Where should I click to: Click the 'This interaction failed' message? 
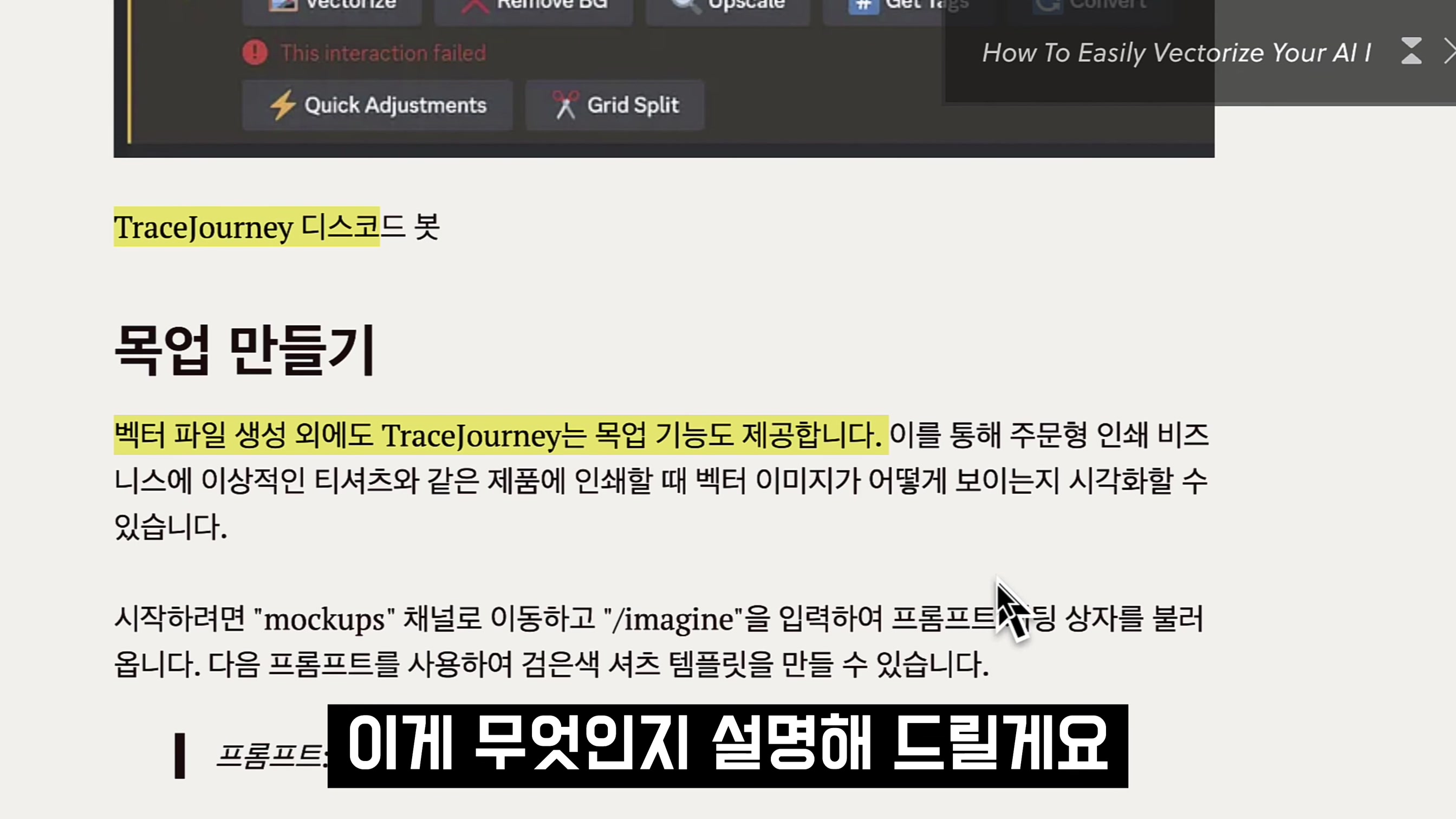(383, 53)
